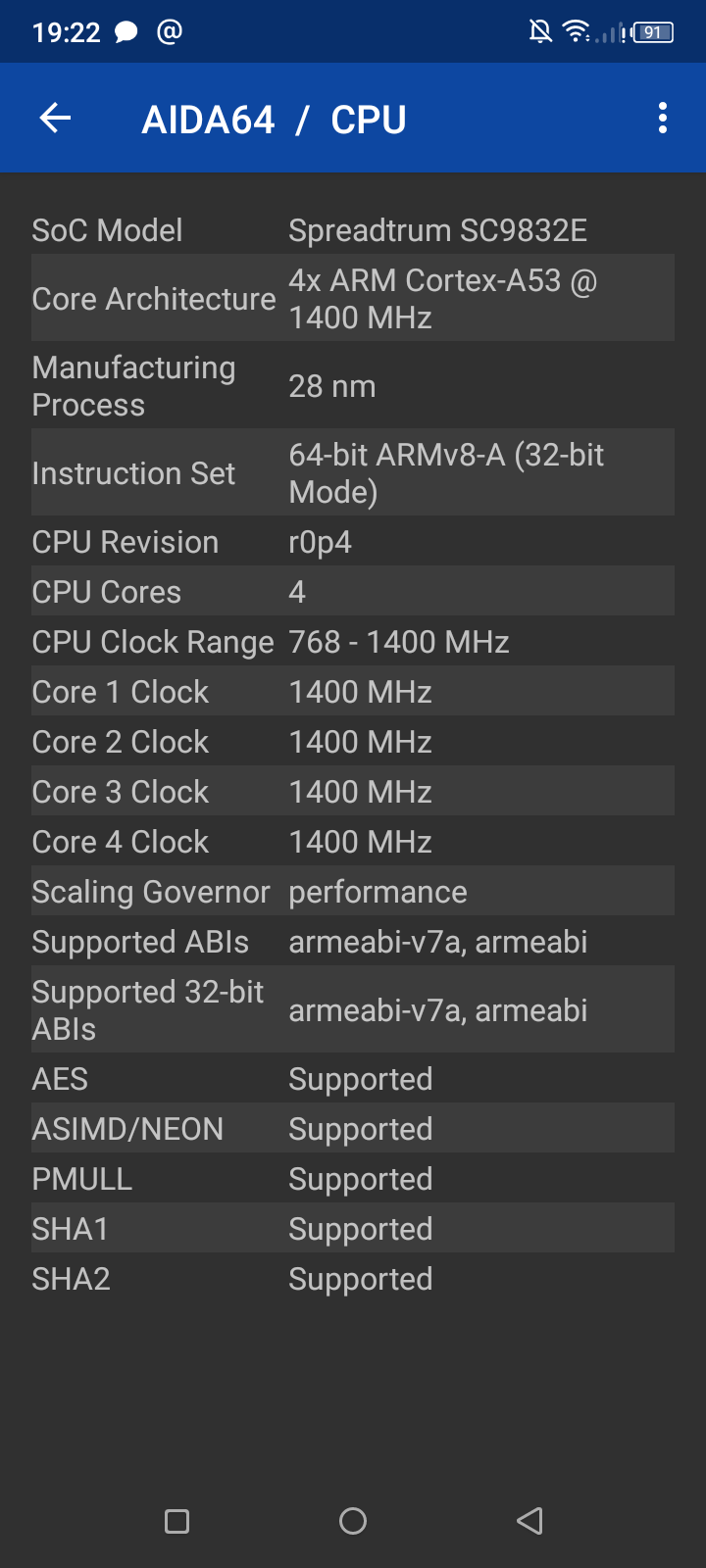
Task: Select the Supported ABIs row
Action: click(x=353, y=942)
